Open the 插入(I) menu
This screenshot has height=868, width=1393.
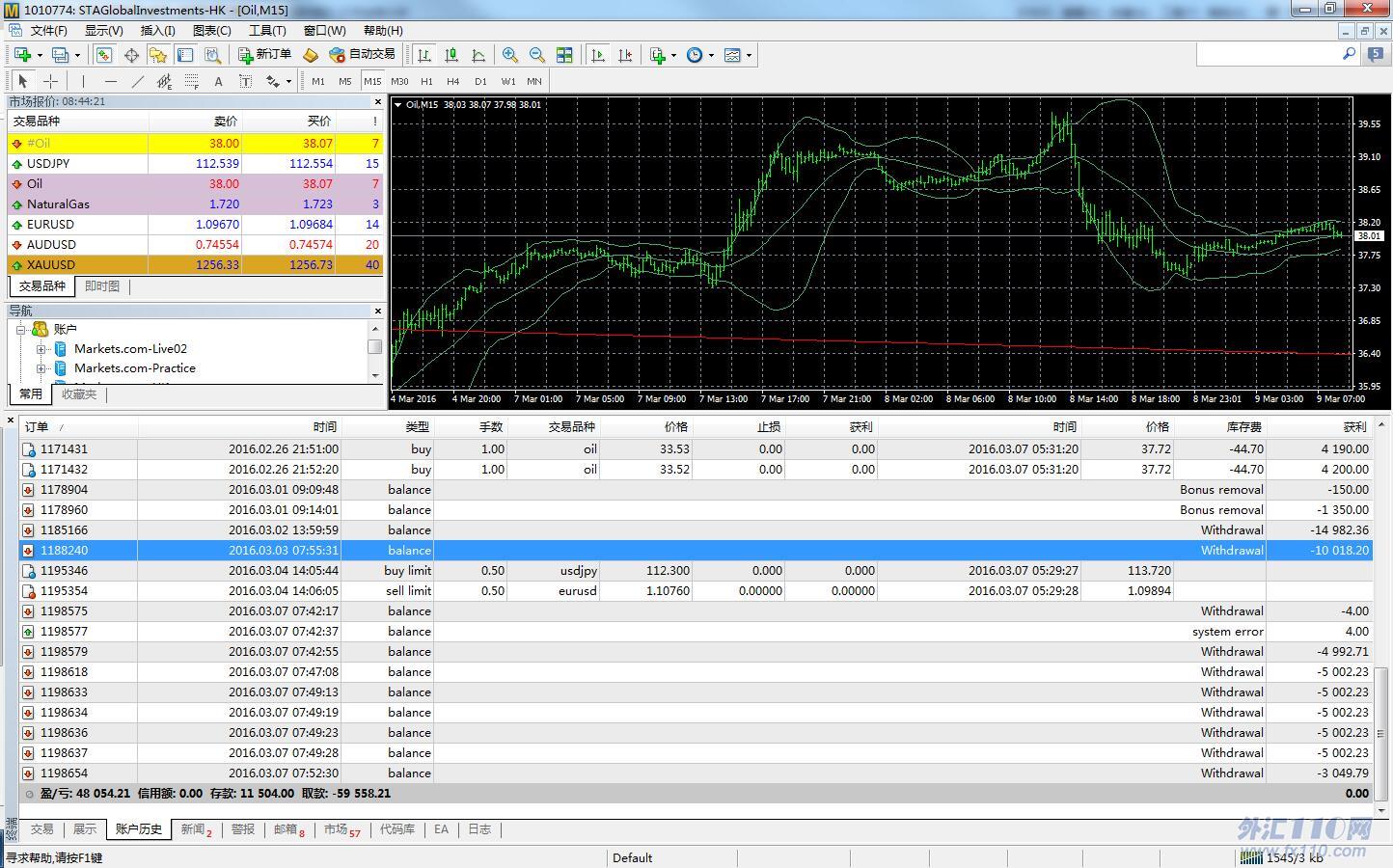point(158,31)
